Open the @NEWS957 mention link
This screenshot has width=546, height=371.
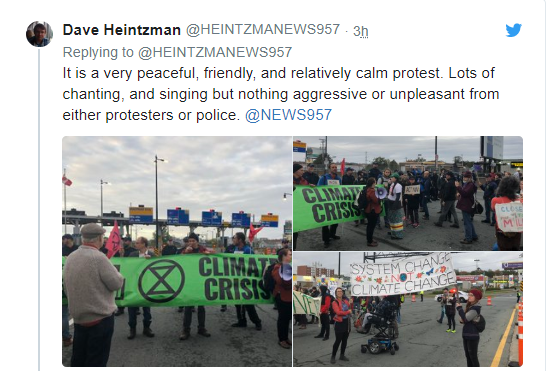(x=288, y=115)
